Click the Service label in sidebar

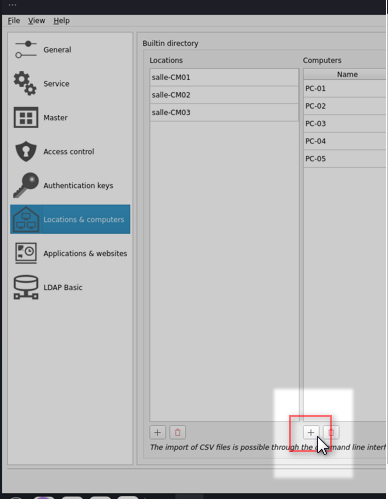tap(56, 84)
